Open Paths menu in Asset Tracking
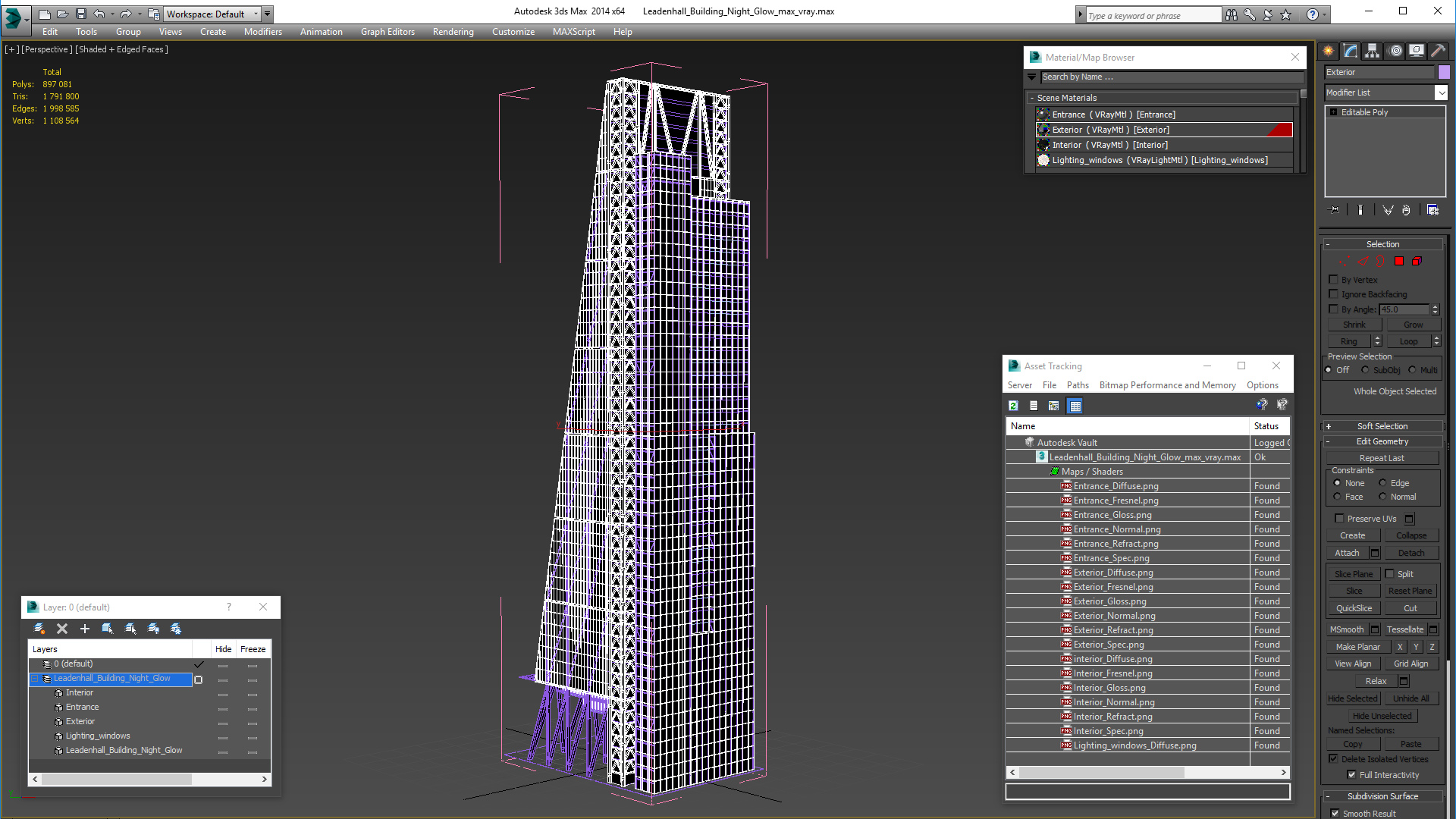Viewport: 1456px width, 819px height. click(x=1077, y=385)
